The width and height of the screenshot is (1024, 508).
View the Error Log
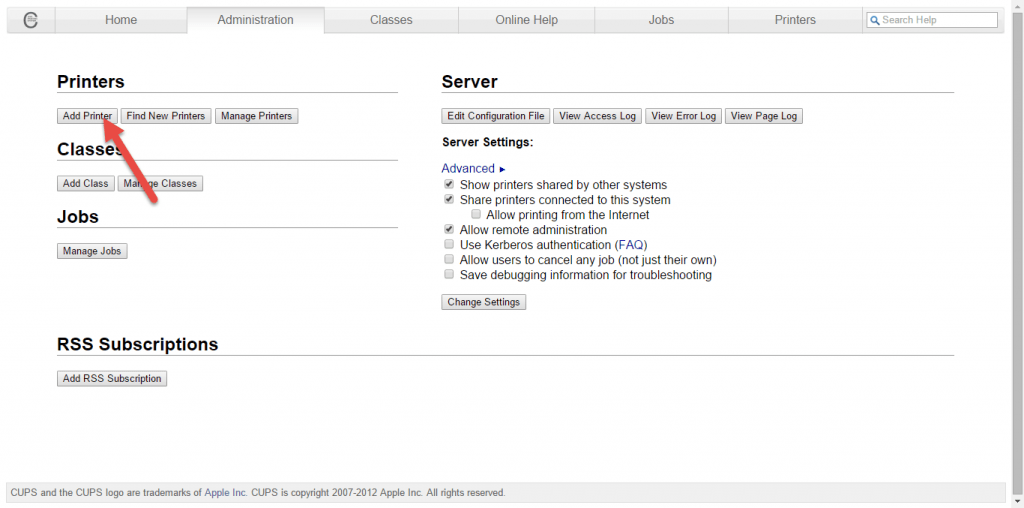[683, 116]
